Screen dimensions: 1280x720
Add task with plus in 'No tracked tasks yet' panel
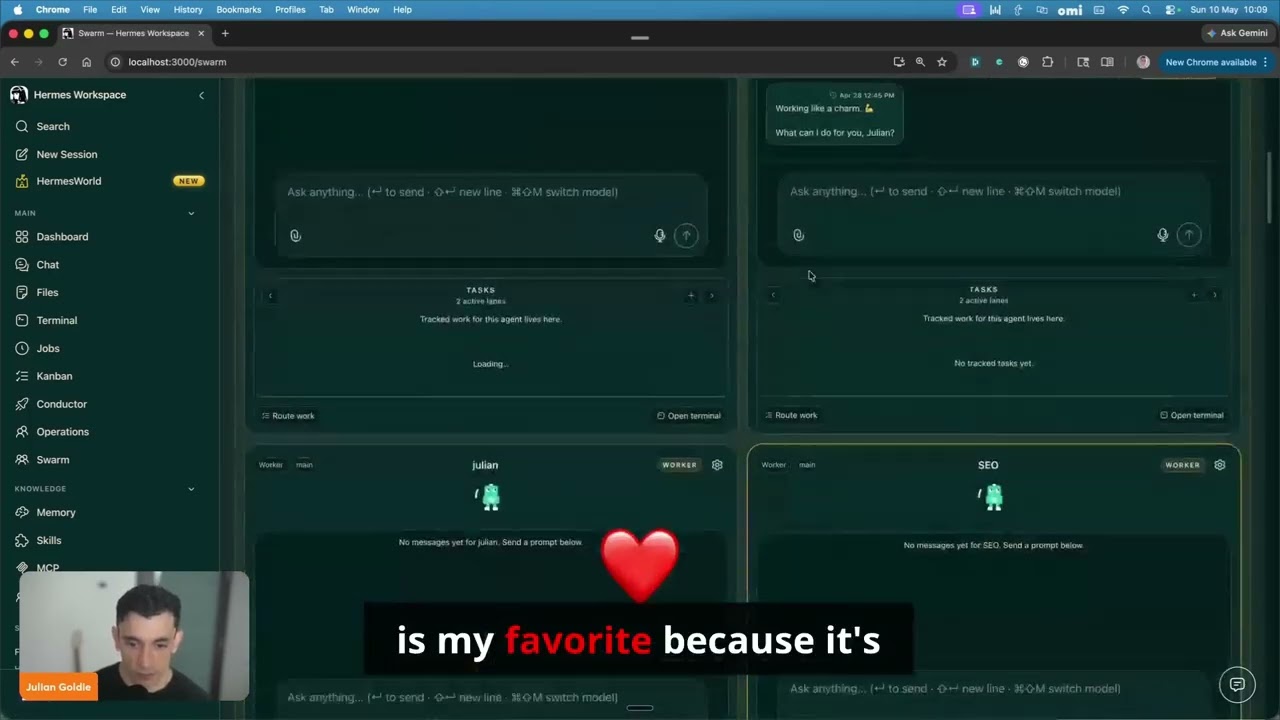(x=1194, y=295)
